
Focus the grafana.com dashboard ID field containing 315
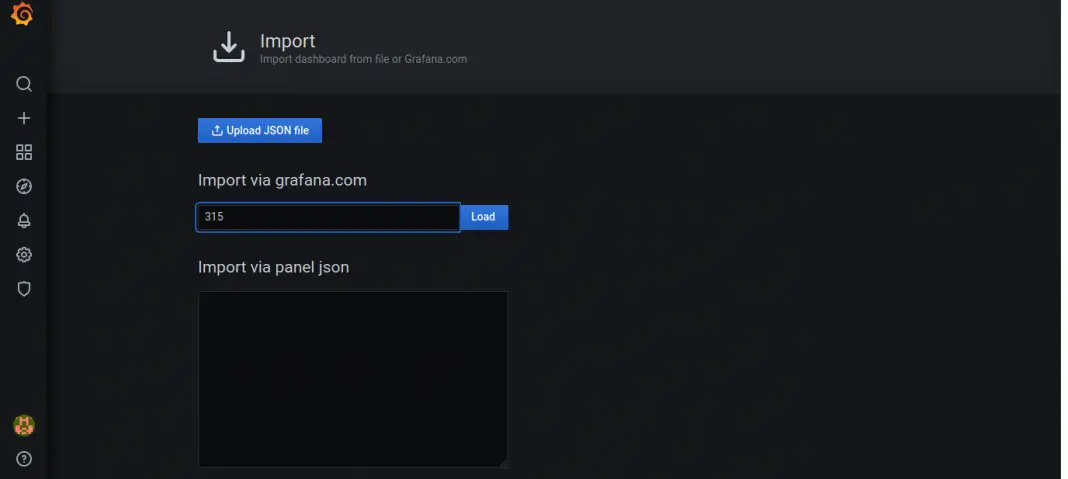(x=328, y=217)
